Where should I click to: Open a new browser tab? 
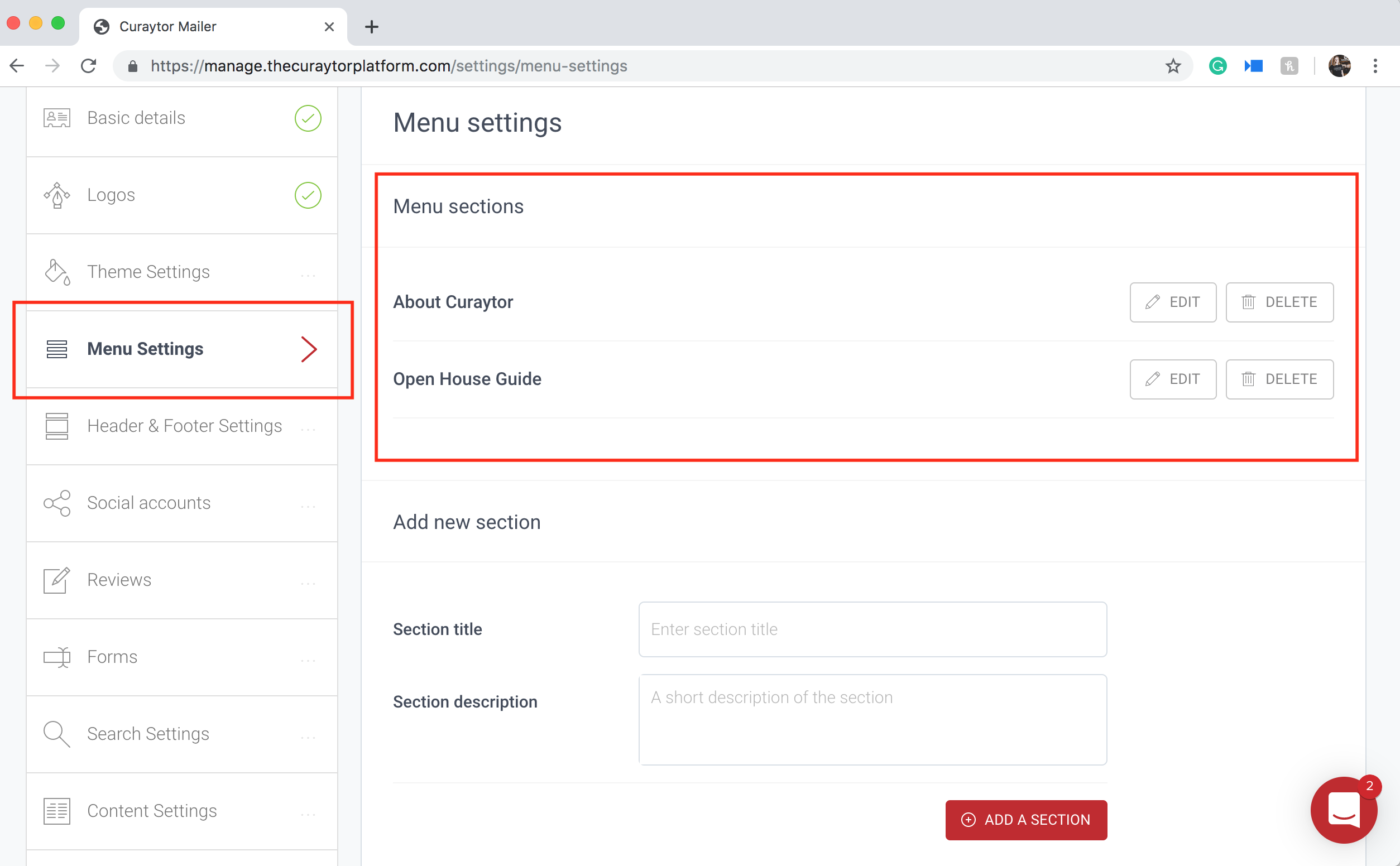[372, 26]
